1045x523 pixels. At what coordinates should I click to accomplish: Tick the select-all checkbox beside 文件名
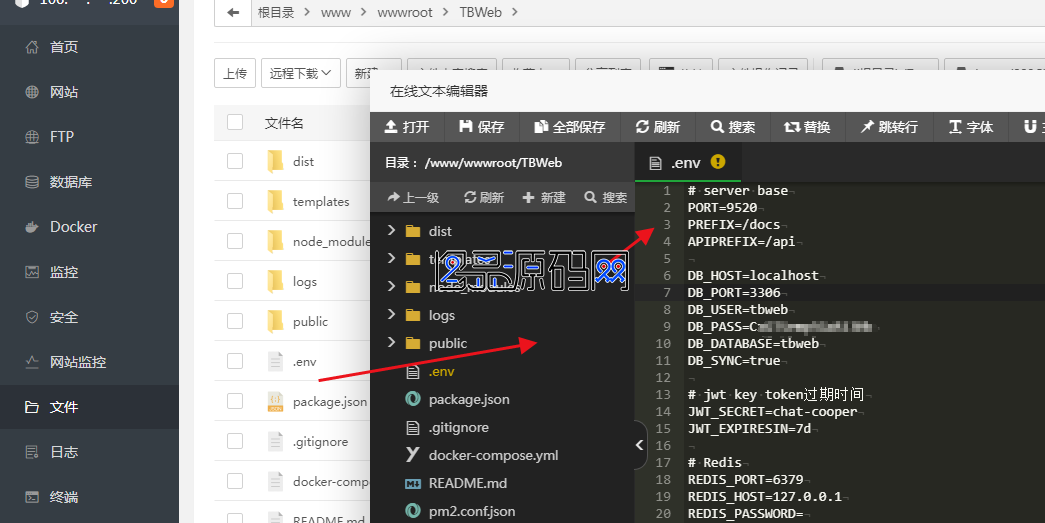(235, 122)
